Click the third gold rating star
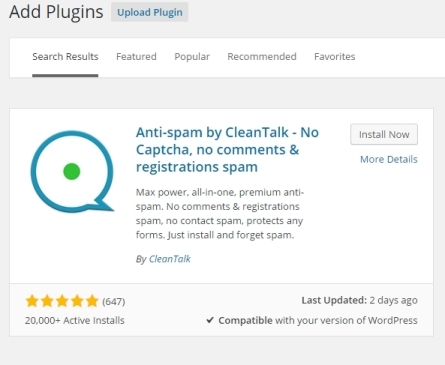Viewport: 445px width, 365px height. coord(62,301)
